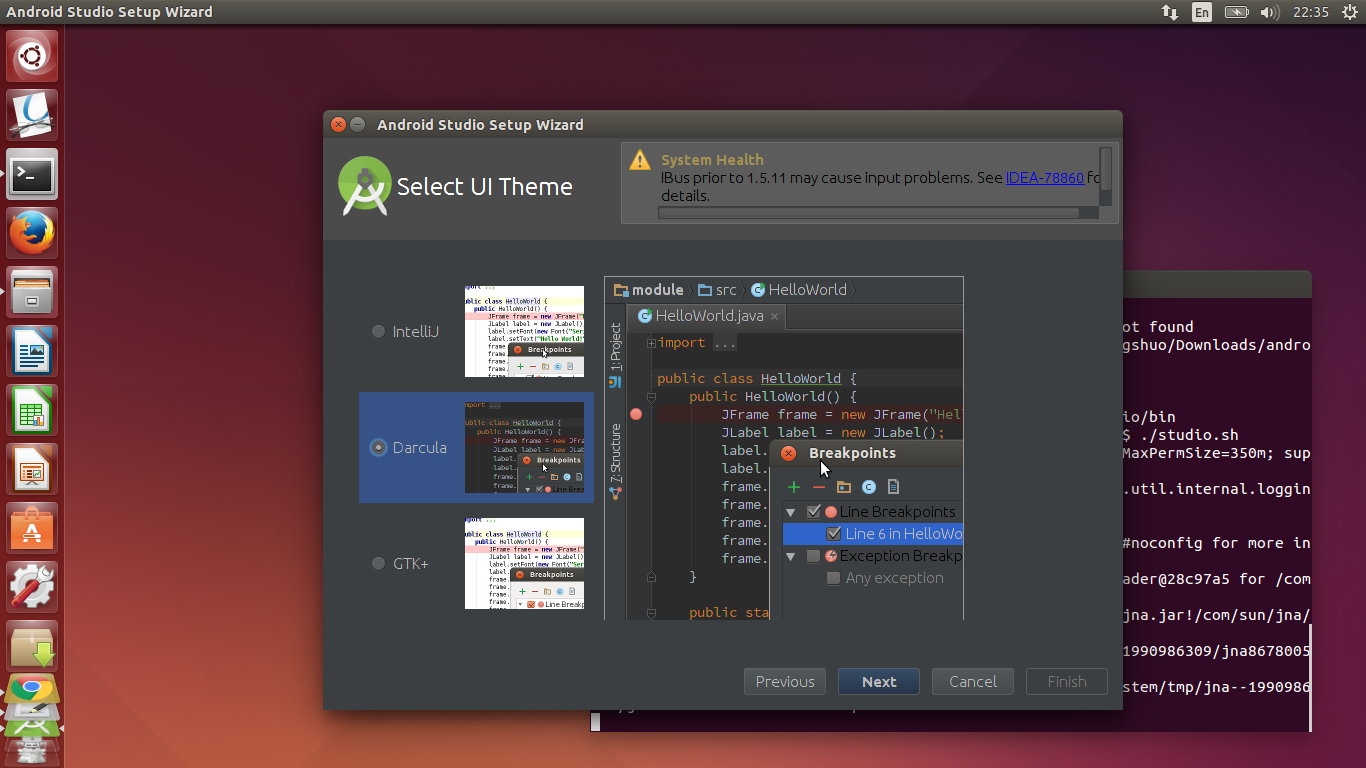Open LibreOffice Writer from the dock
This screenshot has height=768, width=1366.
coord(33,351)
